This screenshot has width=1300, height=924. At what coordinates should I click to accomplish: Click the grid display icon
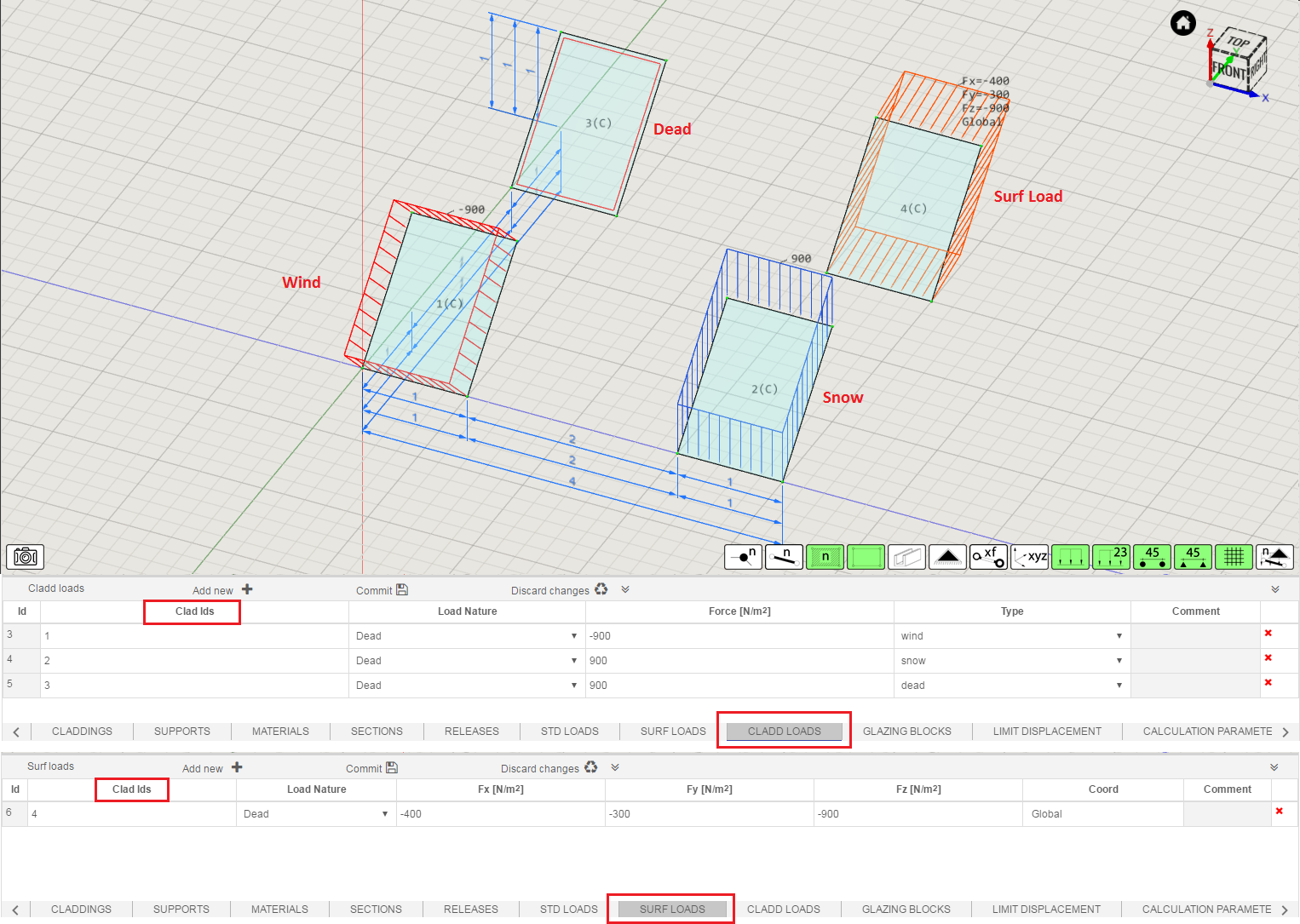1234,557
